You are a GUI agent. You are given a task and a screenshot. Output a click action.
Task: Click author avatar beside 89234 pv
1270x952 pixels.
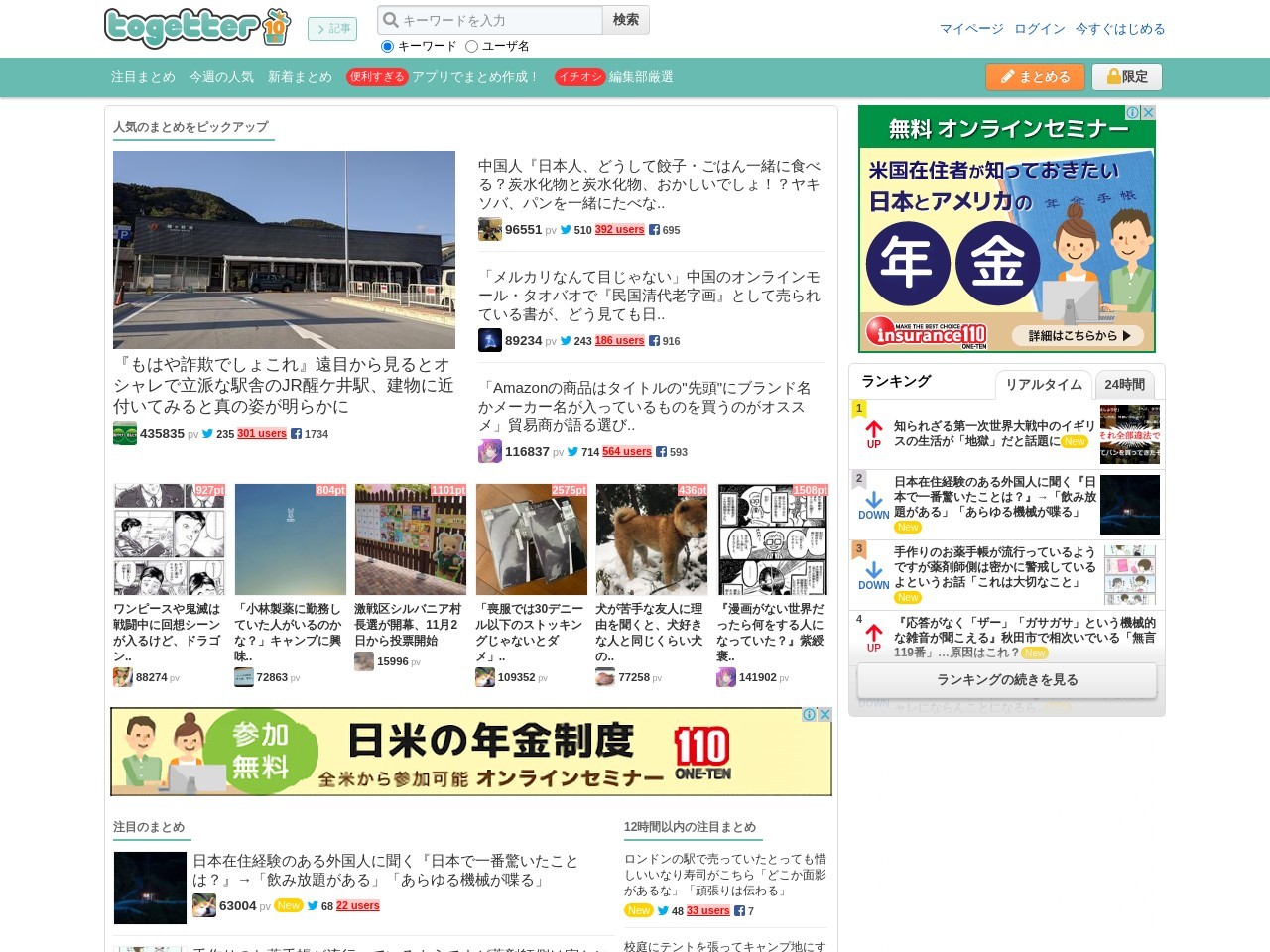[x=490, y=341]
